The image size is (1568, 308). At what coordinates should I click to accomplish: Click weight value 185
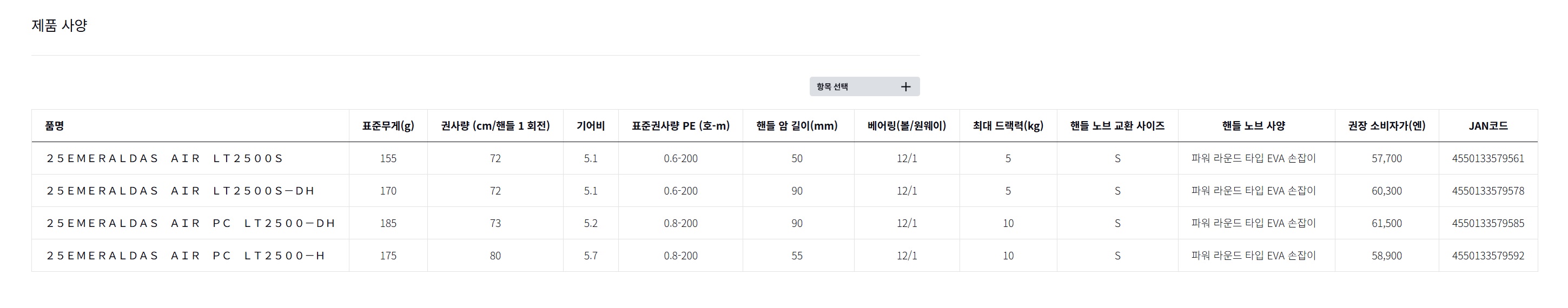(388, 223)
